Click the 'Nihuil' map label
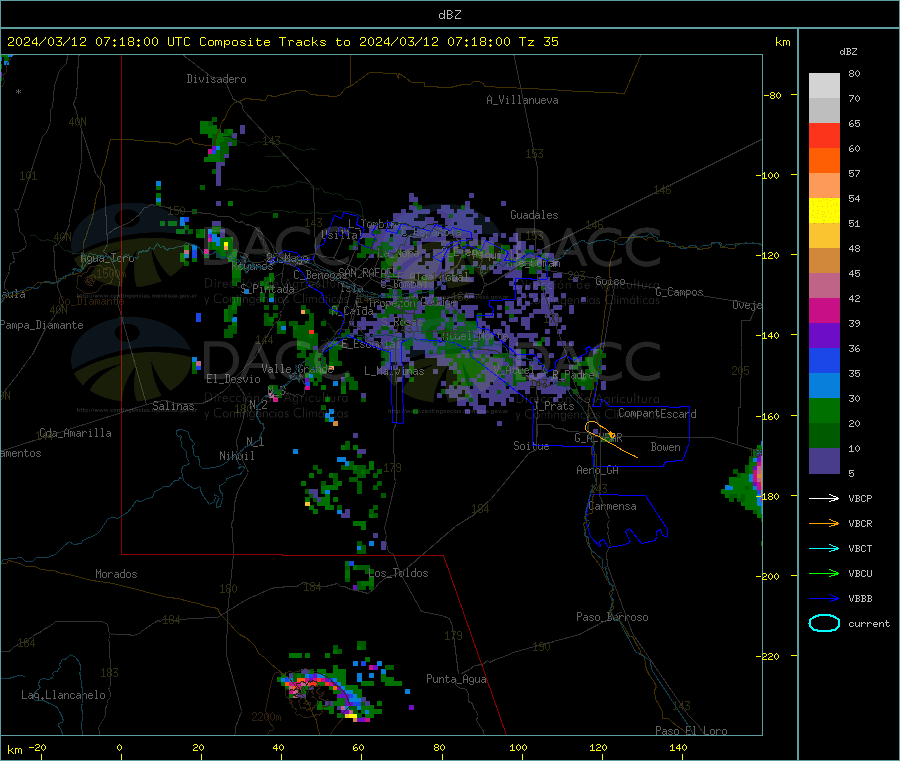 click(236, 456)
